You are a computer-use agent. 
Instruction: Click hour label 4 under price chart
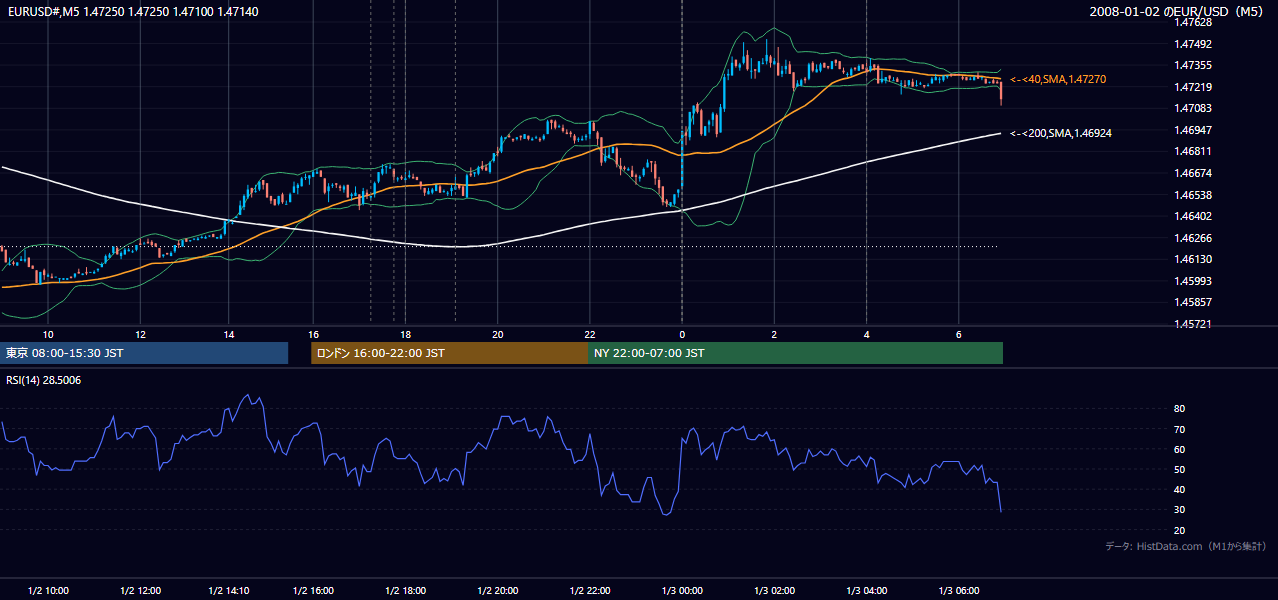(x=867, y=334)
